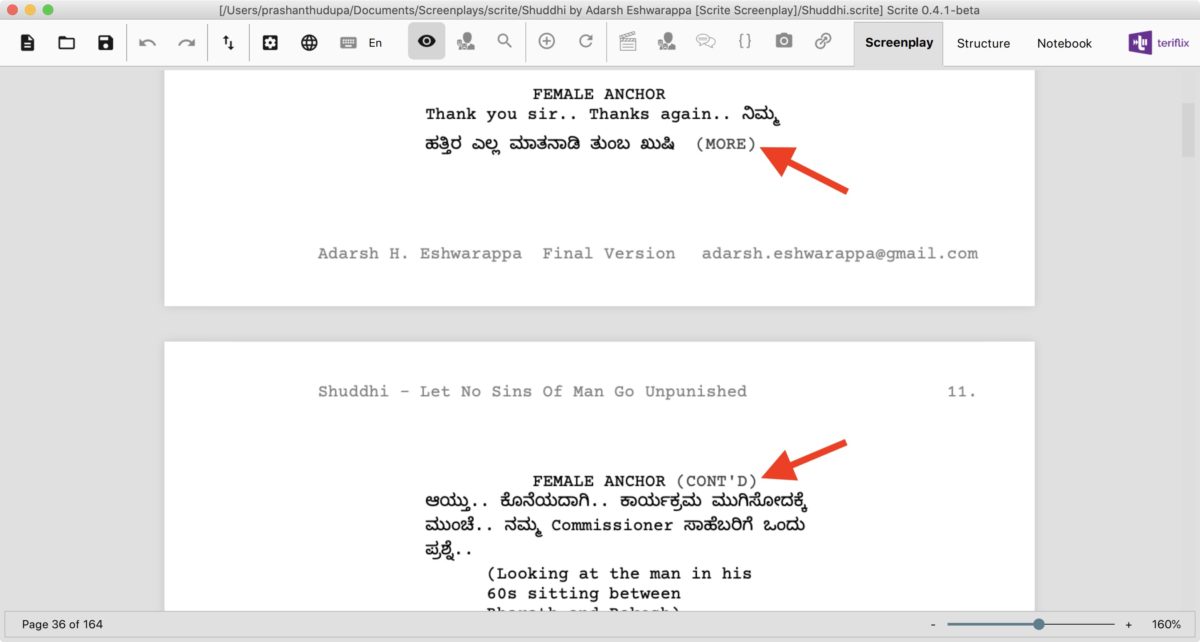The width and height of the screenshot is (1200, 642).
Task: Switch to the Structure tab
Action: pos(983,44)
